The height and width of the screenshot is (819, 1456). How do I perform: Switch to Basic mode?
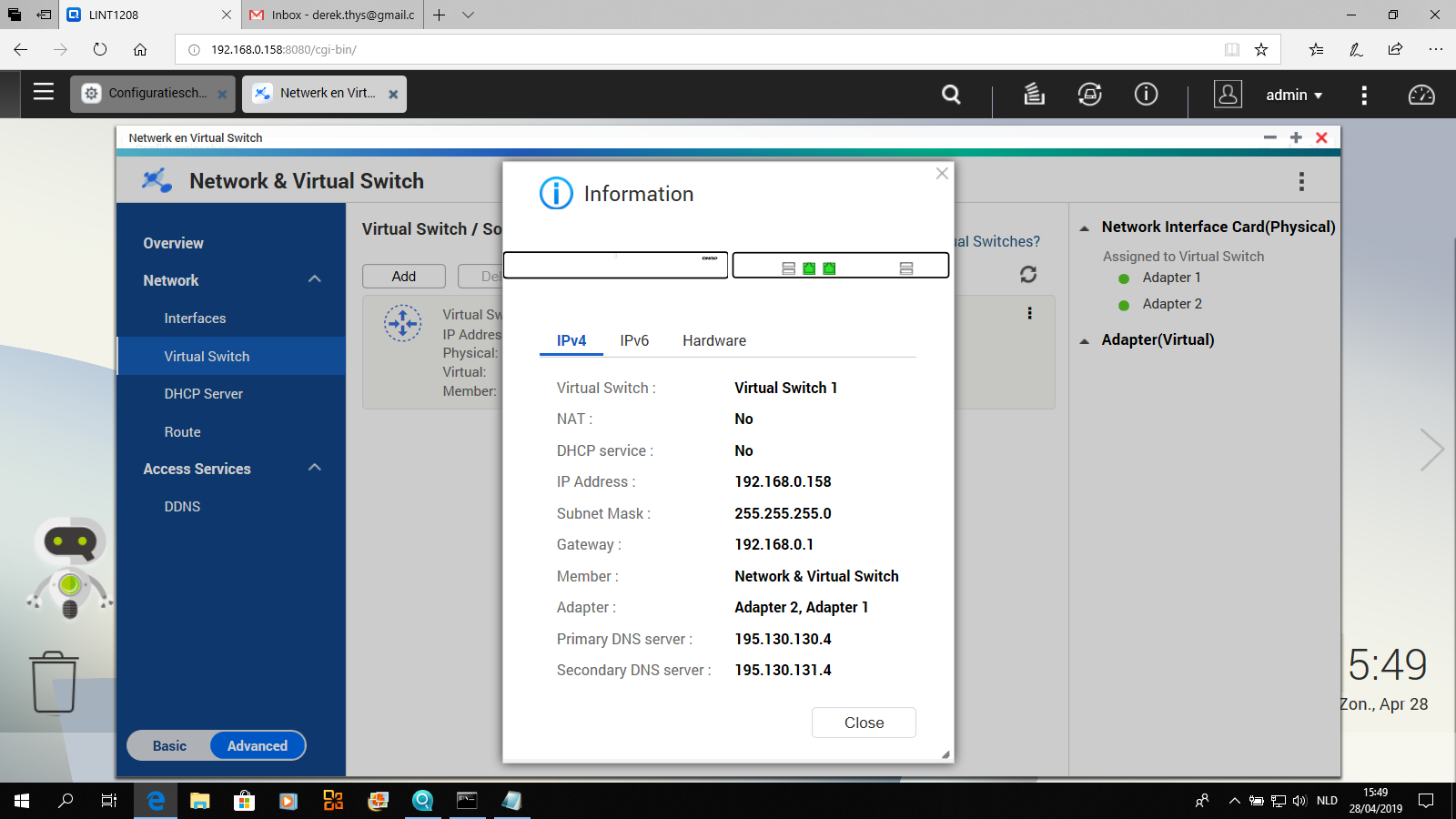click(169, 745)
